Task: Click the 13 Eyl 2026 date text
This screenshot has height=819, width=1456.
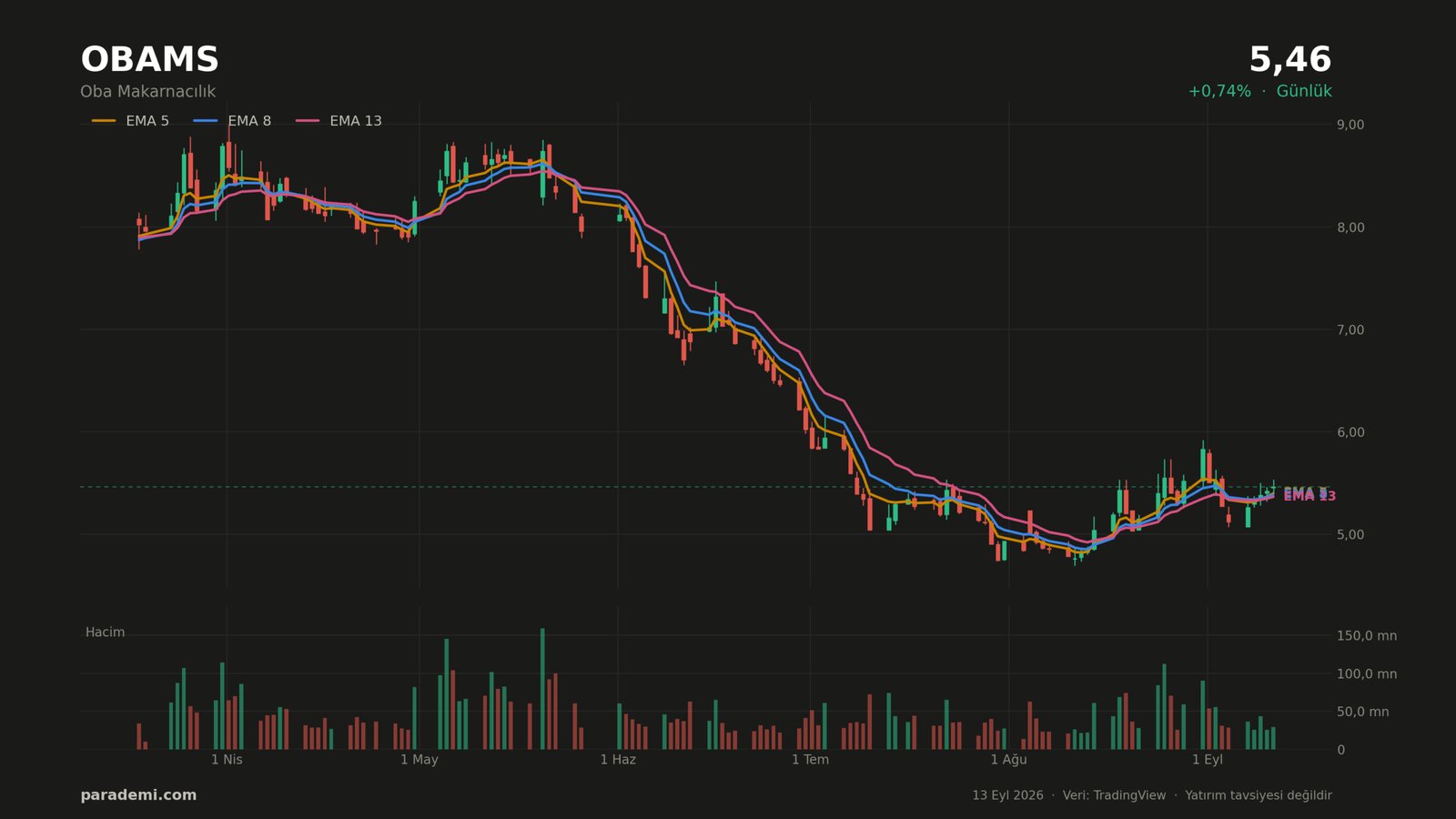Action: point(1007,795)
